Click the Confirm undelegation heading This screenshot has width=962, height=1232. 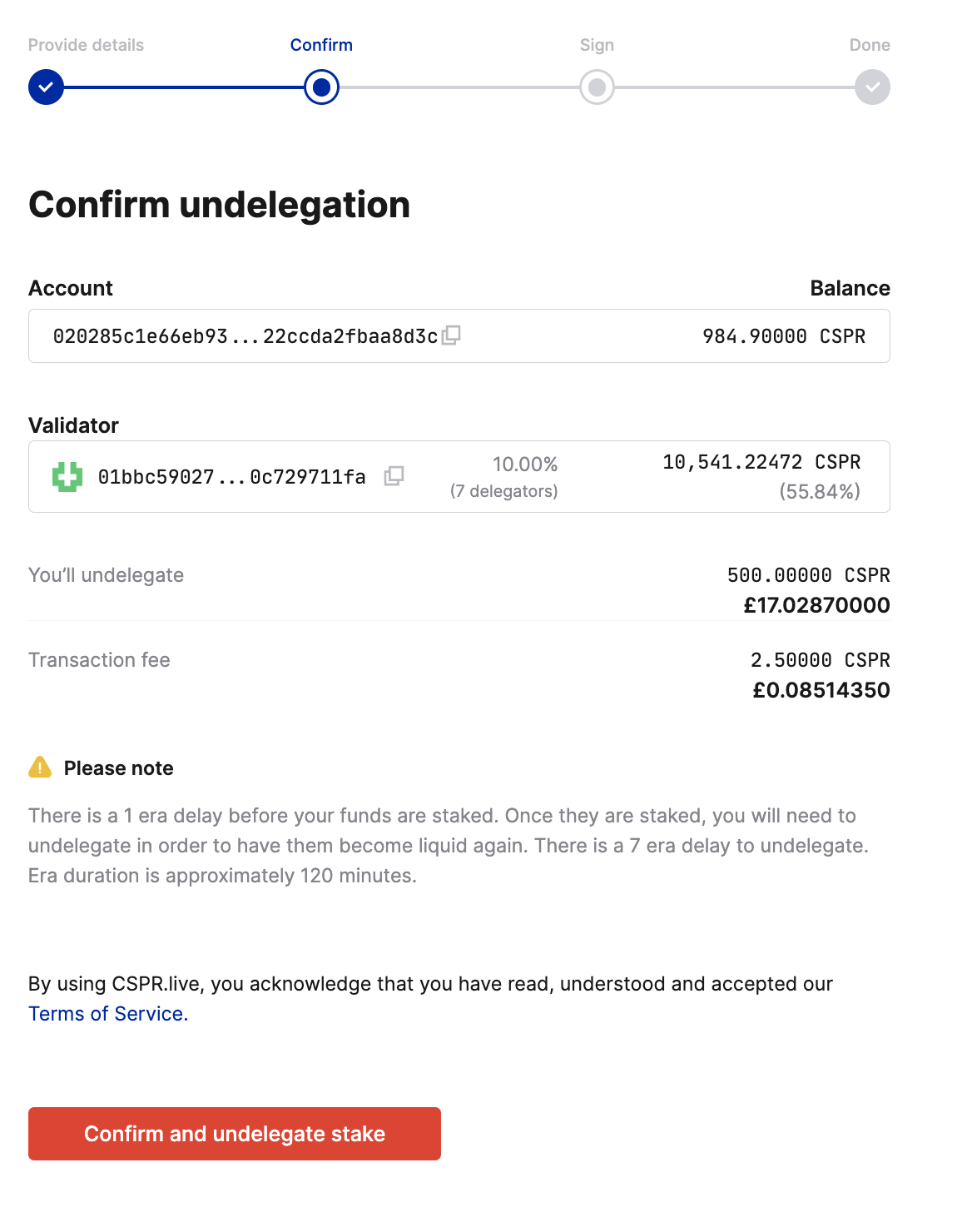click(220, 205)
